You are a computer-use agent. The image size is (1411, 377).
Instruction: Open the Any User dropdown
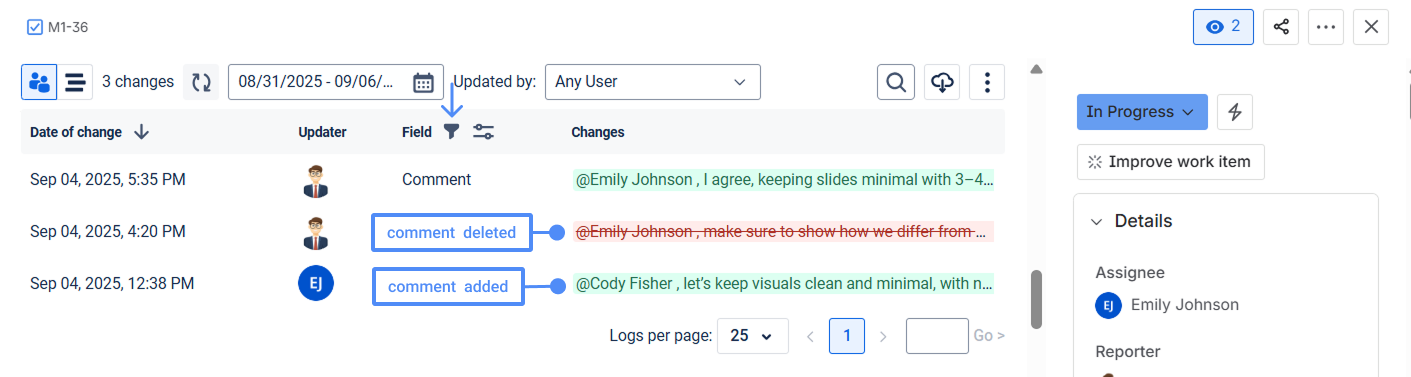[652, 82]
